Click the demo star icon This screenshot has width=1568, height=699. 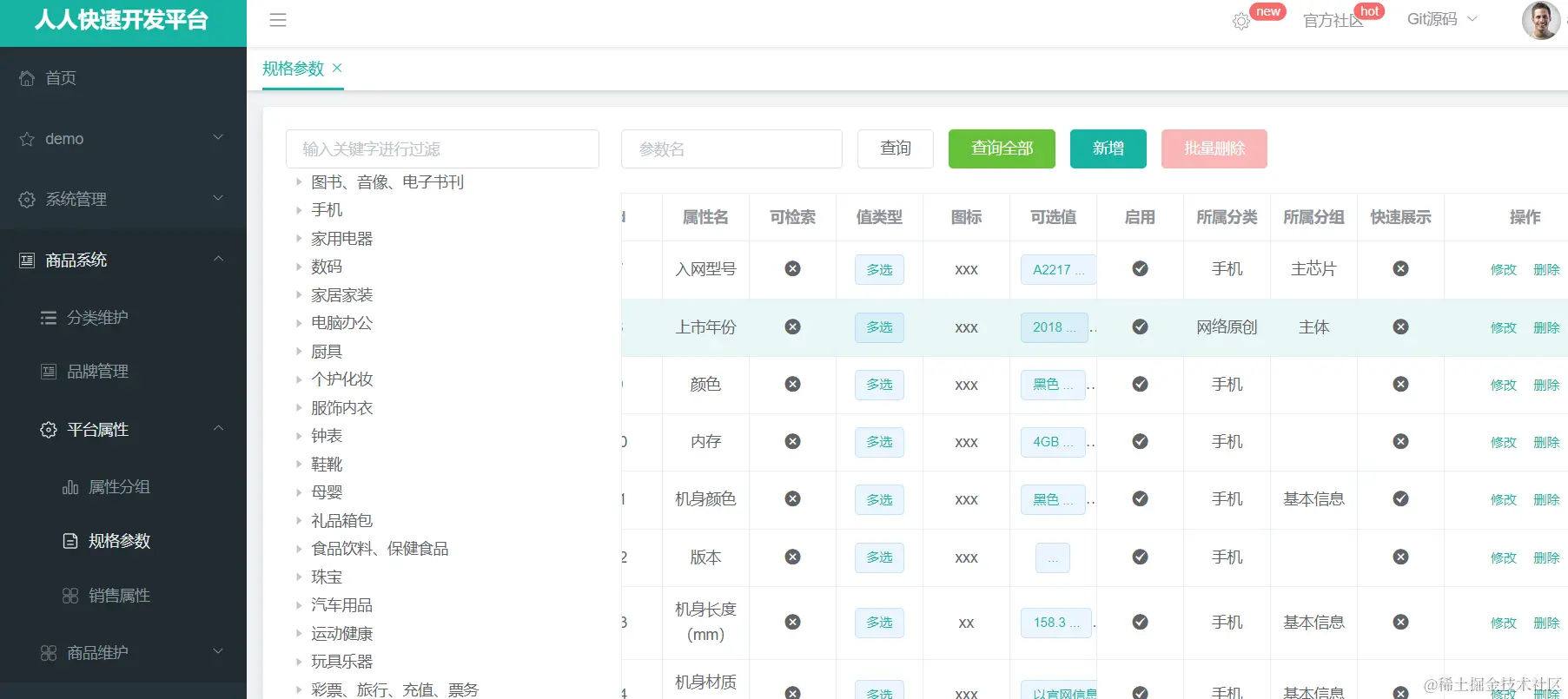[x=27, y=139]
